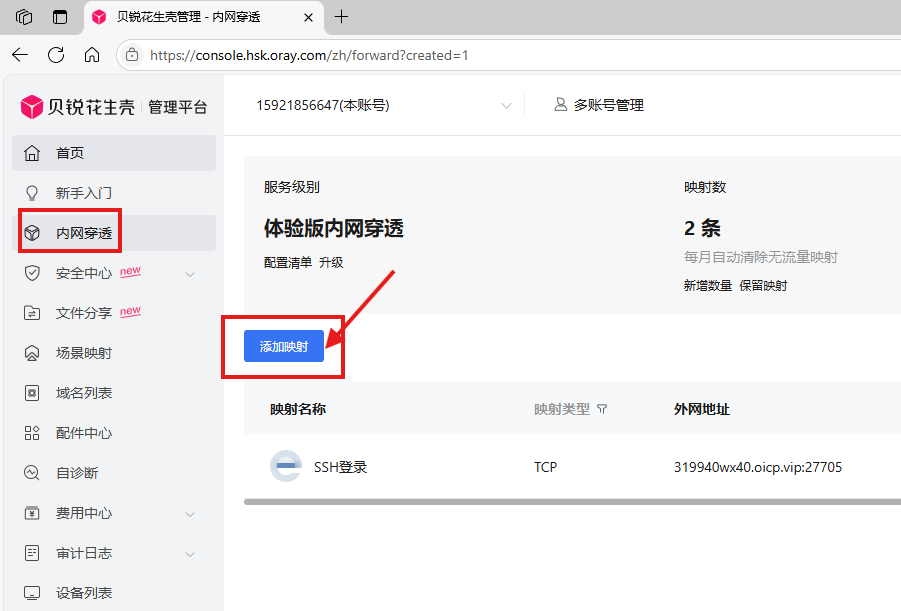Click the 映射名称 column header
The width and height of the screenshot is (901, 611).
(298, 409)
